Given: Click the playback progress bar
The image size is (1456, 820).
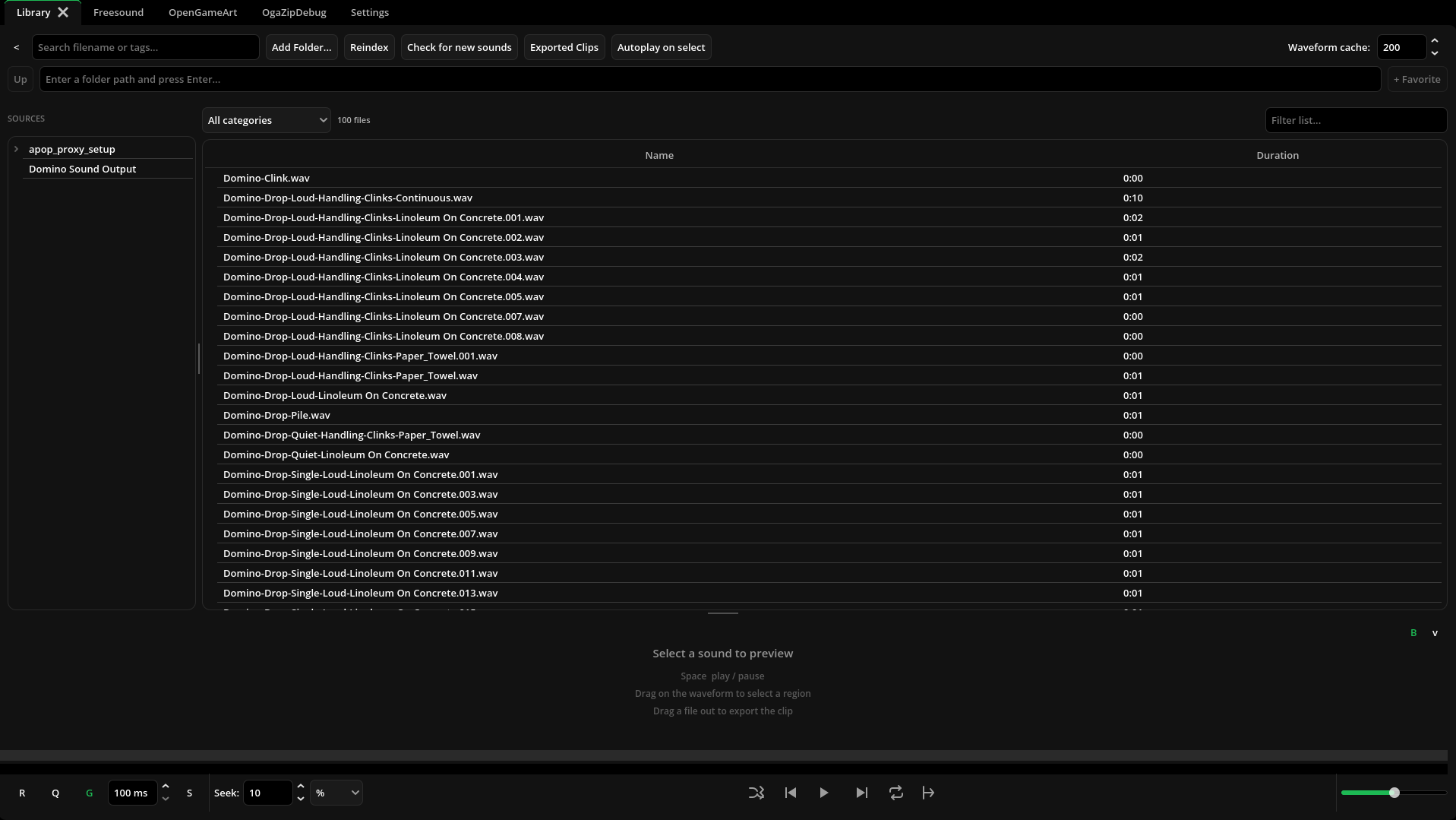Looking at the screenshot, I should [x=723, y=755].
